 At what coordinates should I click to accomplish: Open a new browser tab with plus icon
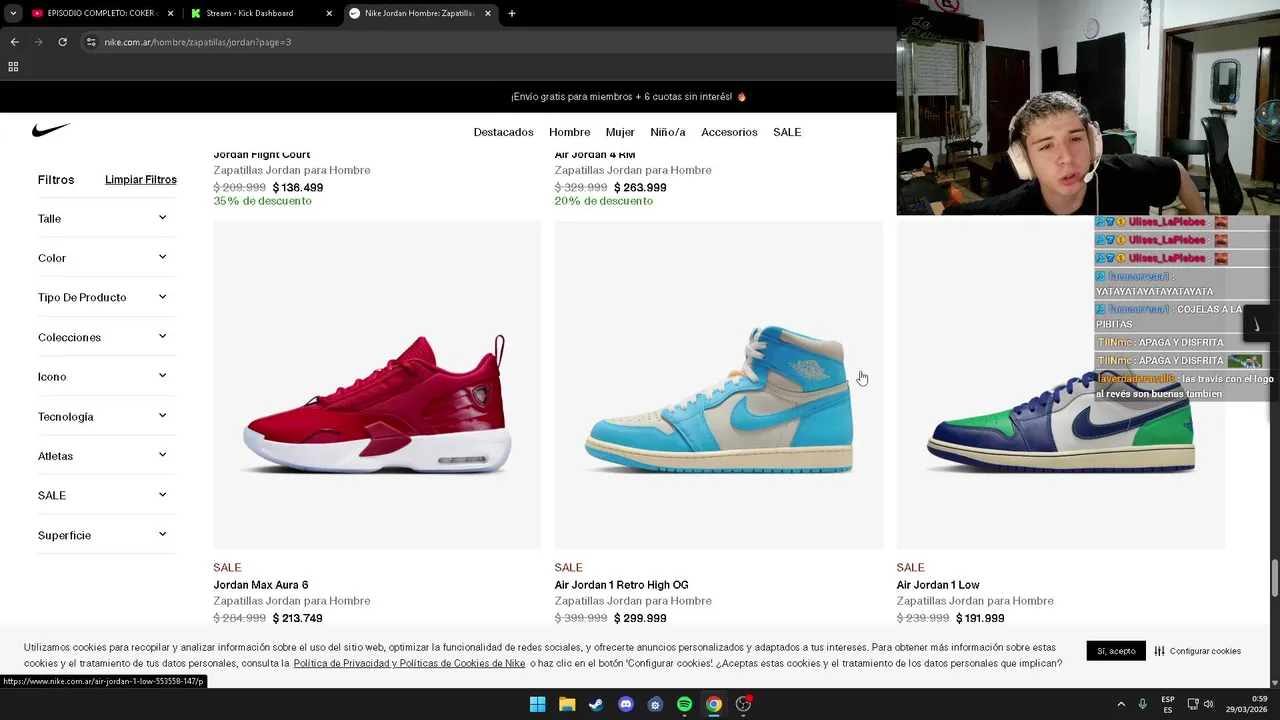(512, 13)
